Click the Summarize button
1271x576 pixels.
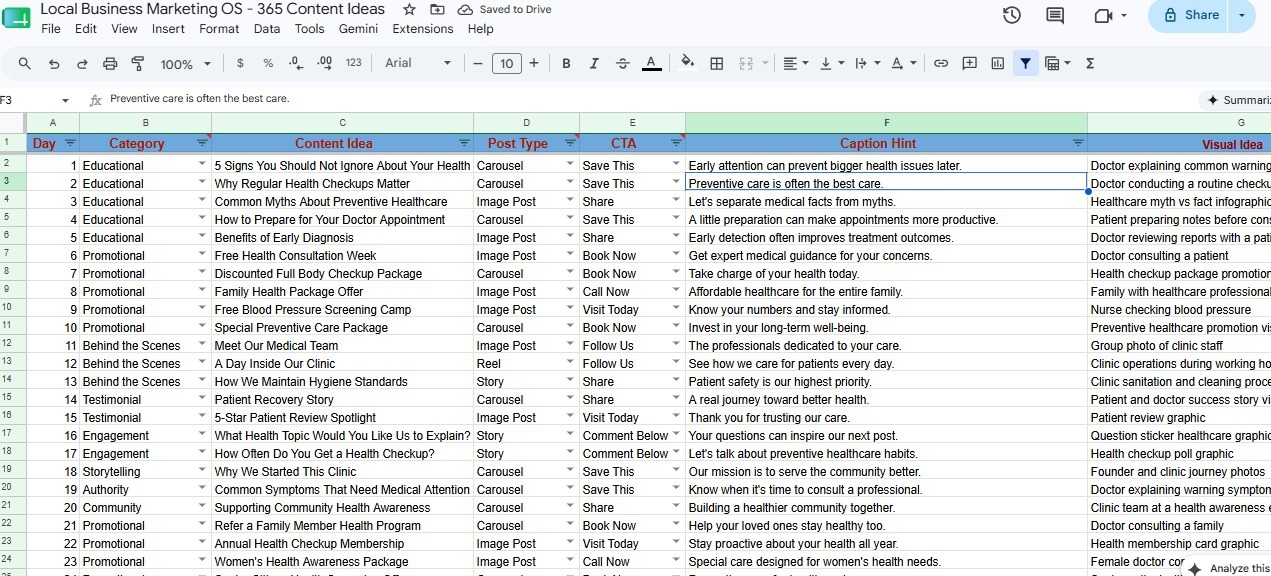coord(1235,100)
